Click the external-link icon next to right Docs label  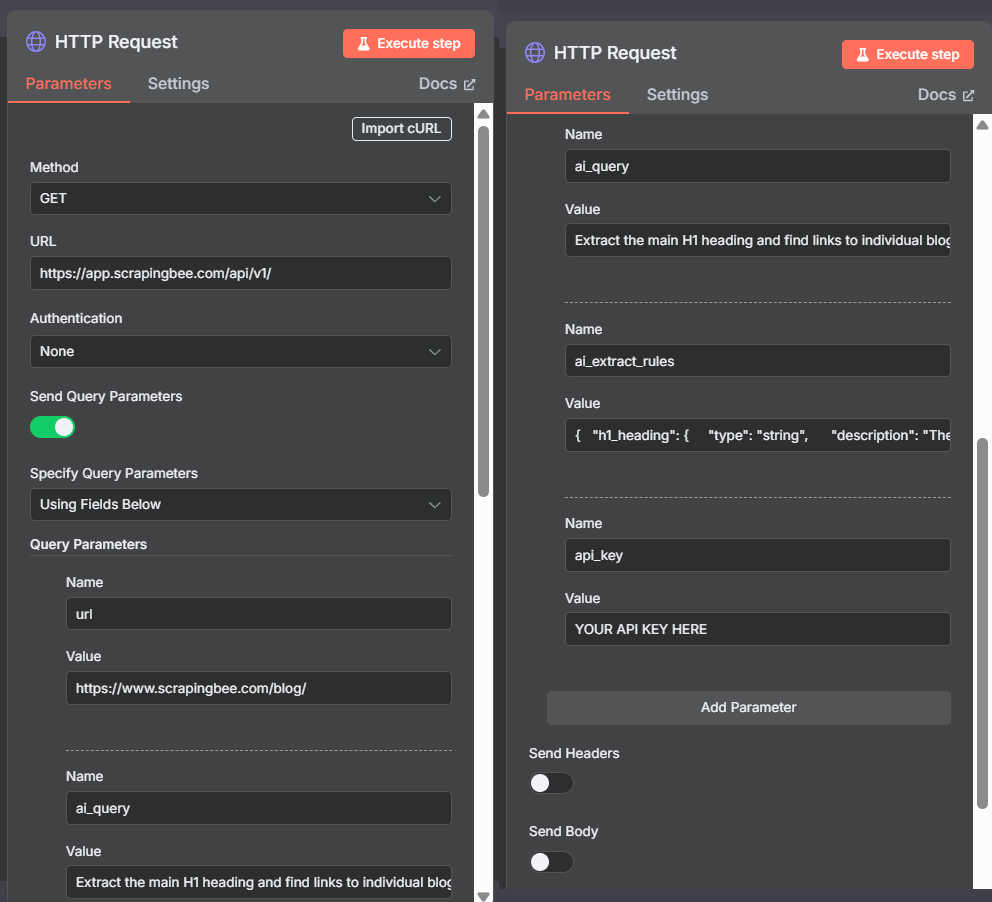969,94
